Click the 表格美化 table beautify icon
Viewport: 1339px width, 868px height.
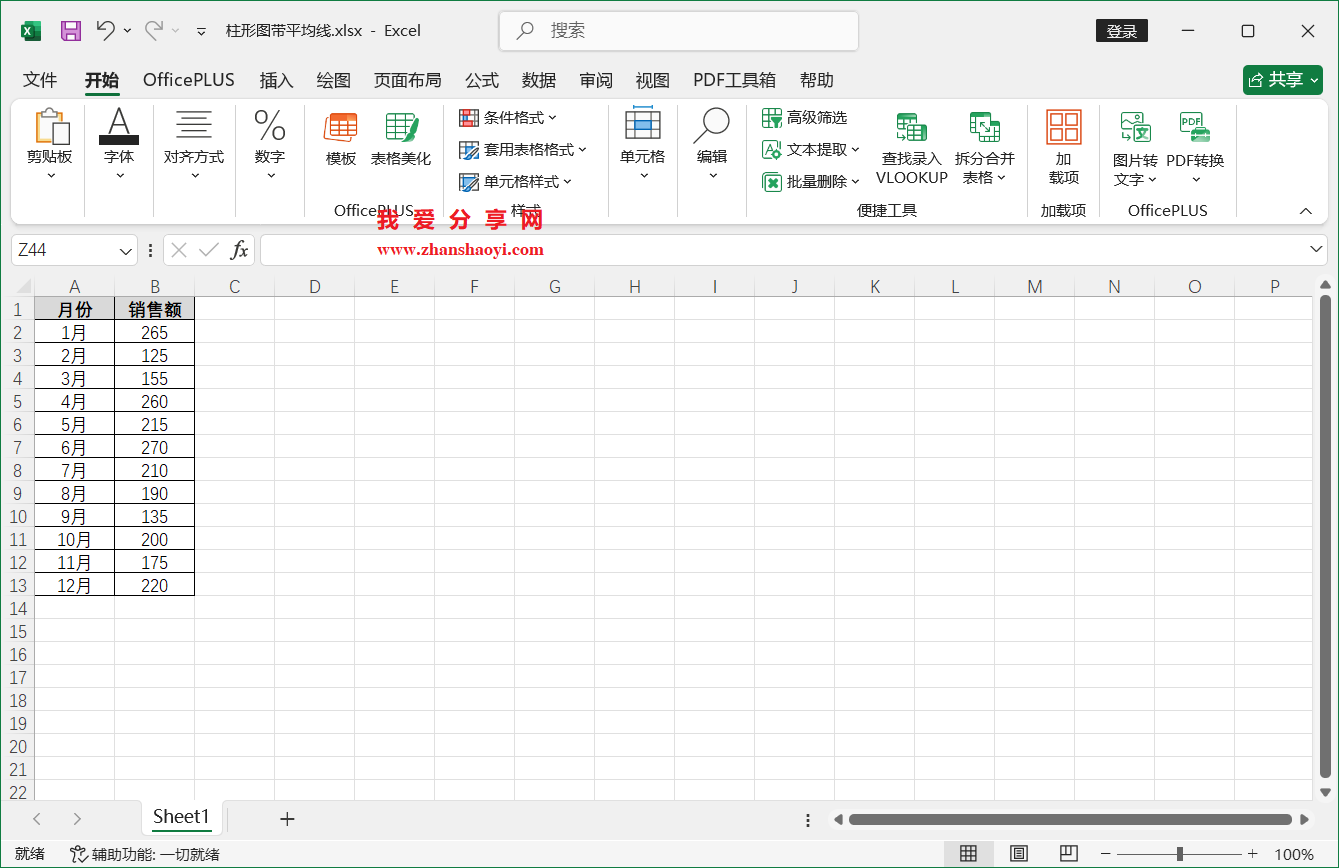(x=401, y=139)
